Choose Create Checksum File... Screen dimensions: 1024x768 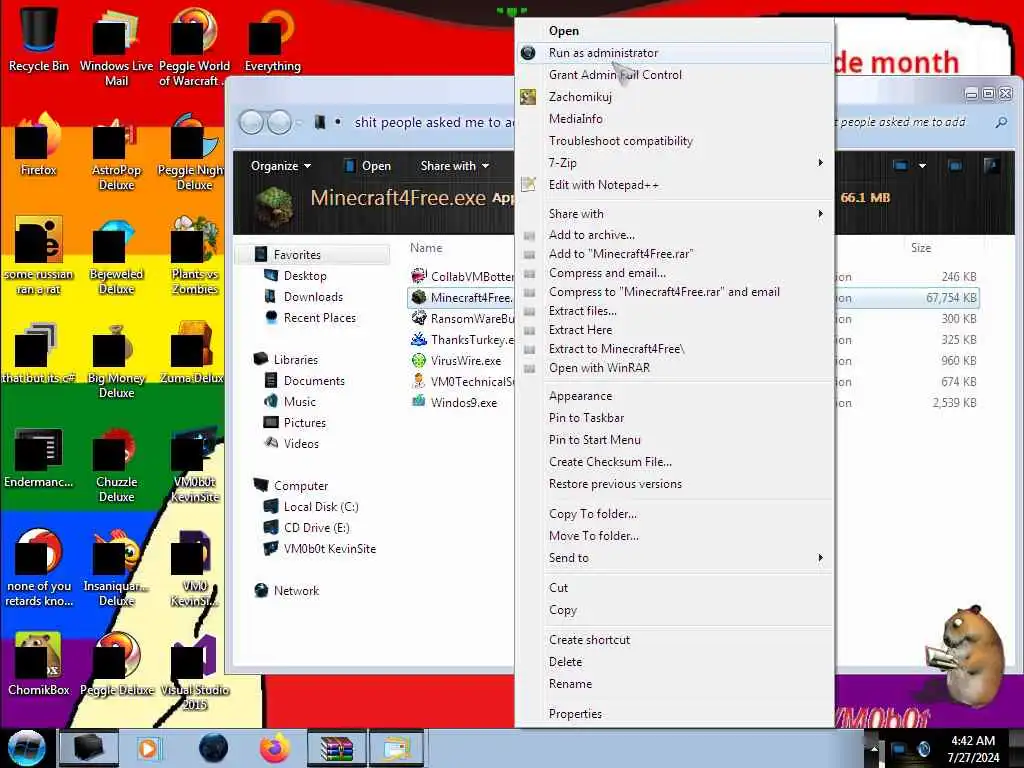pyautogui.click(x=675, y=462)
